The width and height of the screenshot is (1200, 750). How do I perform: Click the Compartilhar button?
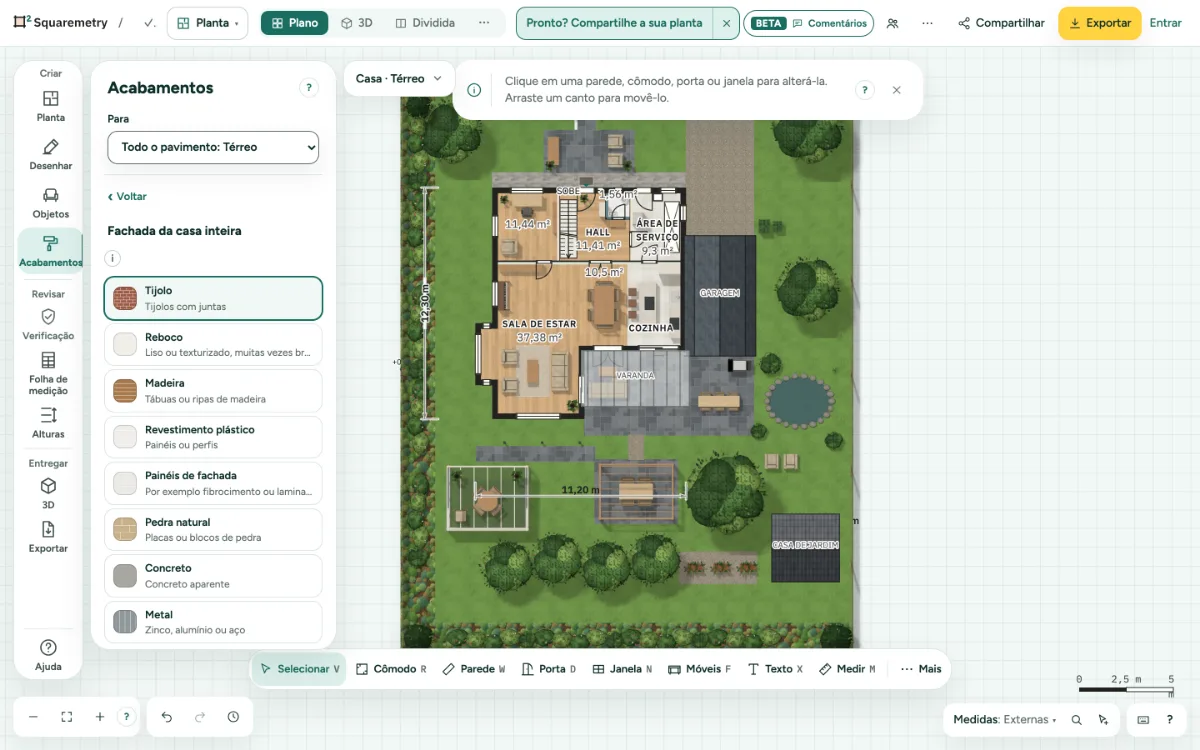(x=1001, y=23)
